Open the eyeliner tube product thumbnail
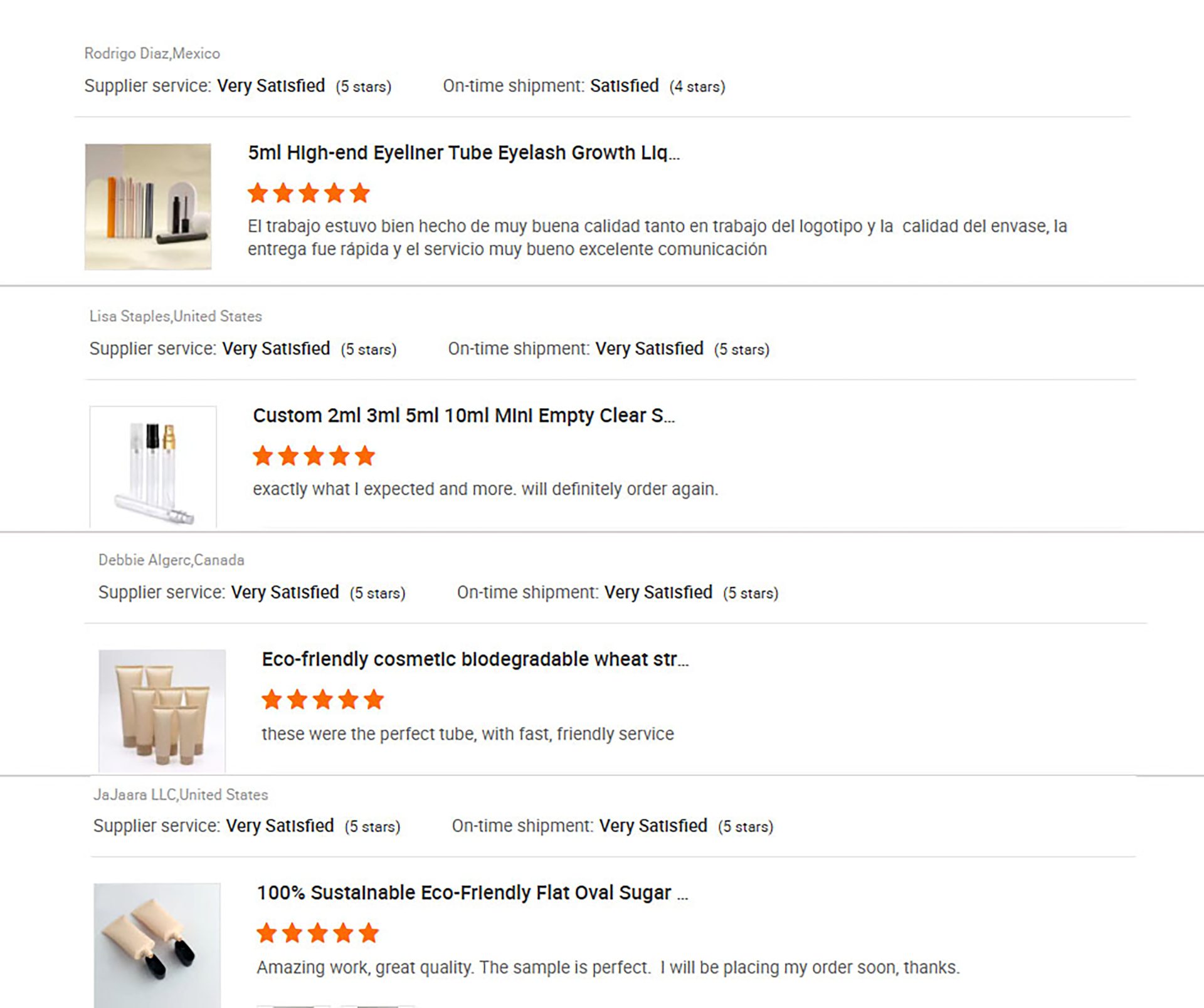 [x=148, y=207]
